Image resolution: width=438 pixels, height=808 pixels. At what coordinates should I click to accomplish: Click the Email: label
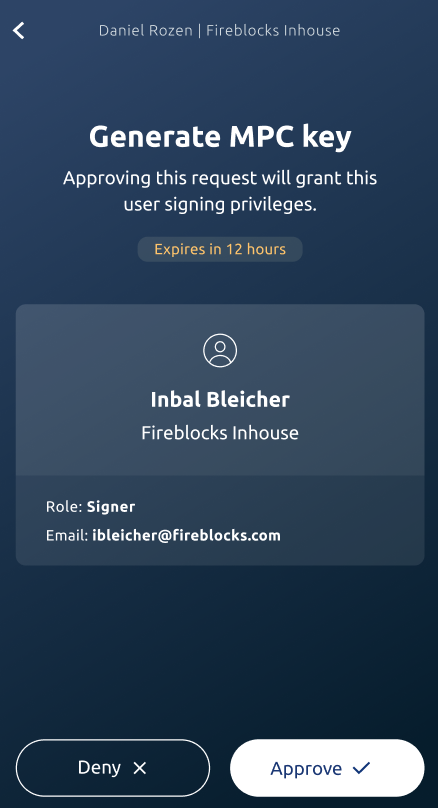click(x=67, y=535)
